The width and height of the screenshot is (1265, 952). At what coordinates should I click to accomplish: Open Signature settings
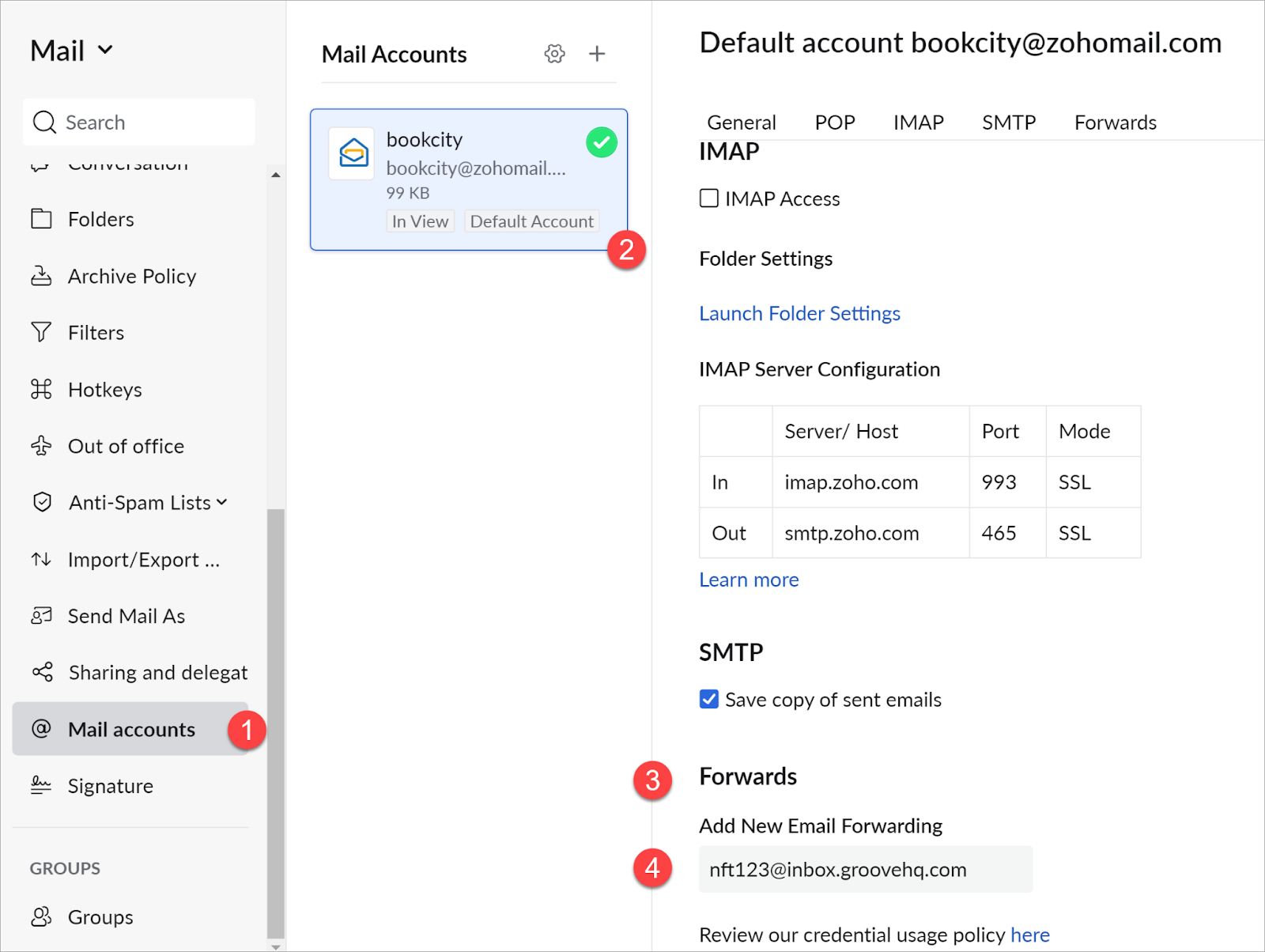(110, 787)
